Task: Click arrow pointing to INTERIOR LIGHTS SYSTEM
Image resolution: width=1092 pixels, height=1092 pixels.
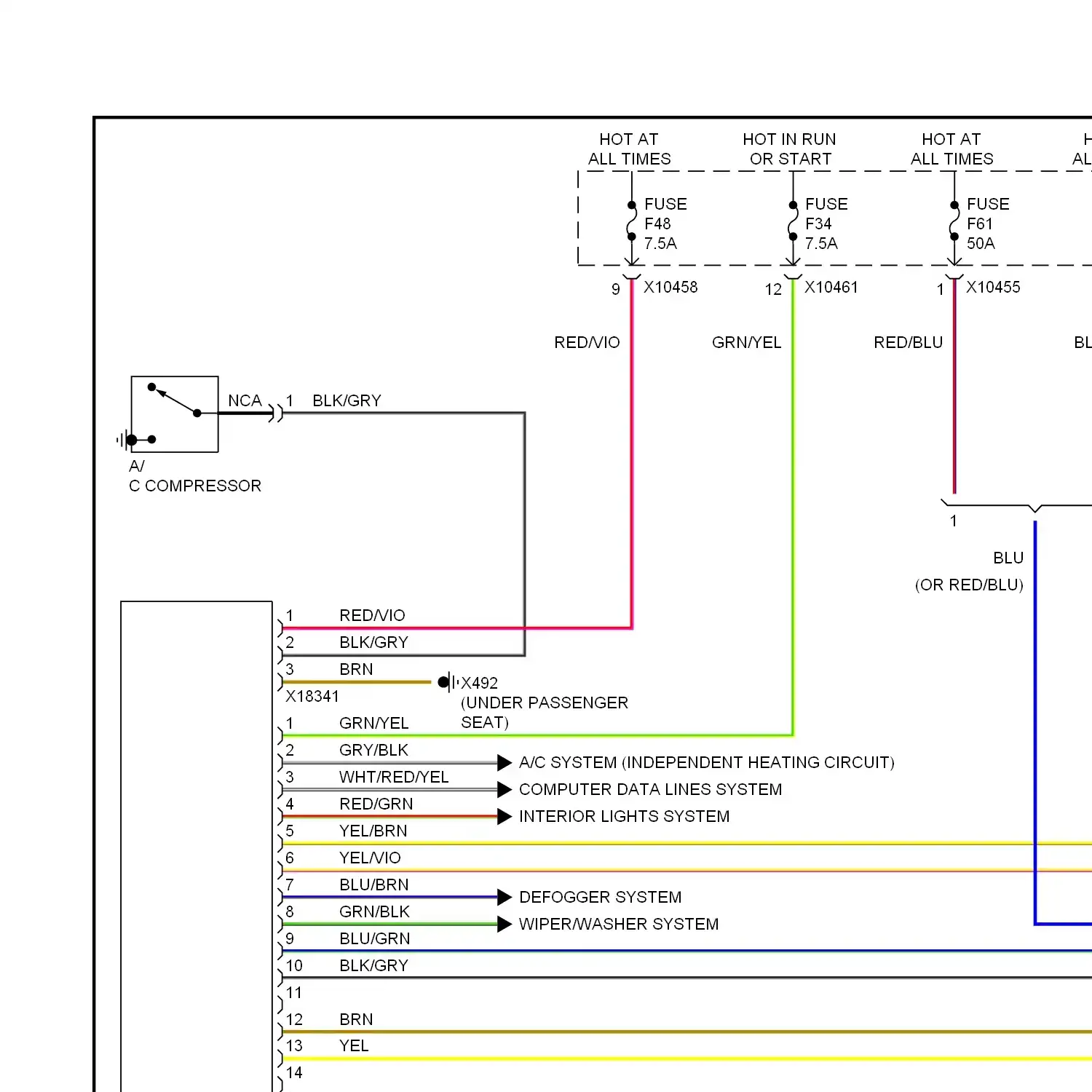Action: pyautogui.click(x=505, y=816)
